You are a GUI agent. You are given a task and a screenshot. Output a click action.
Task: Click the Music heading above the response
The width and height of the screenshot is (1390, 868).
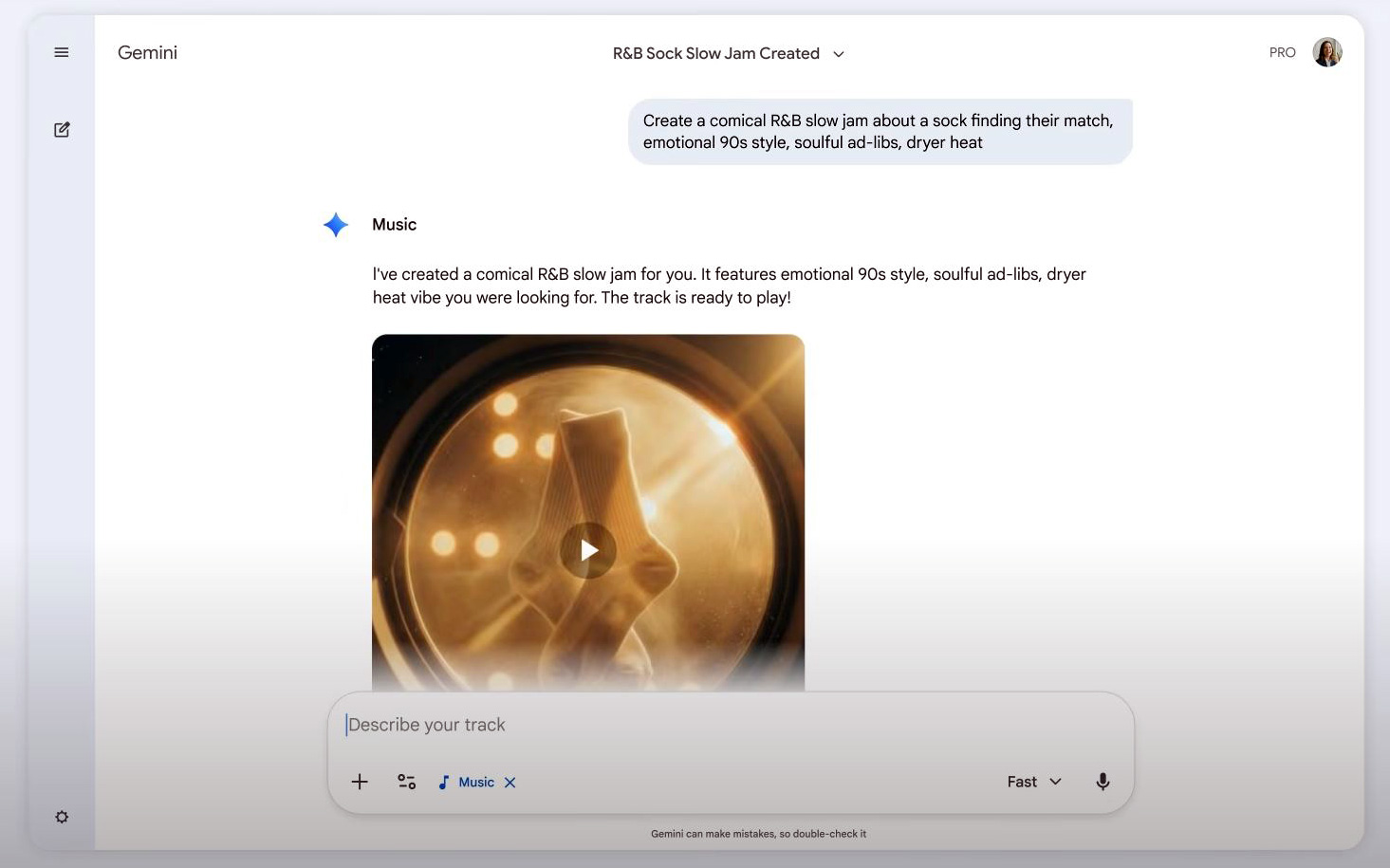coord(394,225)
